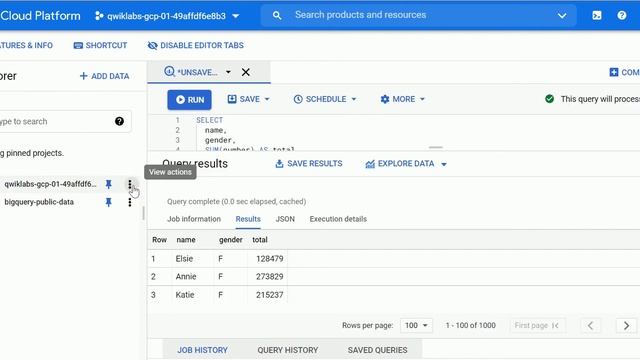Click Compose new query button
640x360 pixels.
(624, 72)
